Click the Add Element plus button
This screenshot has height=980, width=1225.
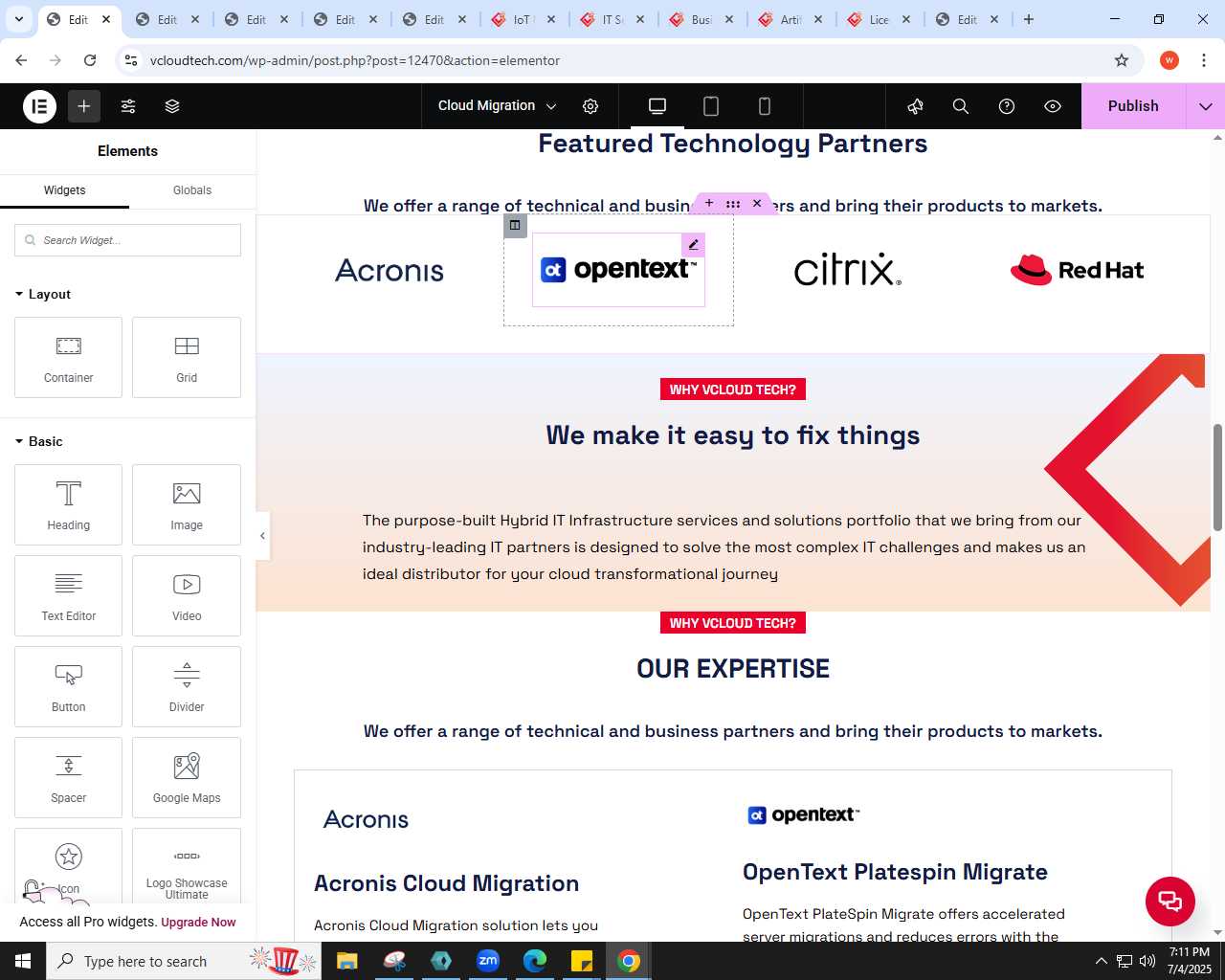(x=84, y=106)
